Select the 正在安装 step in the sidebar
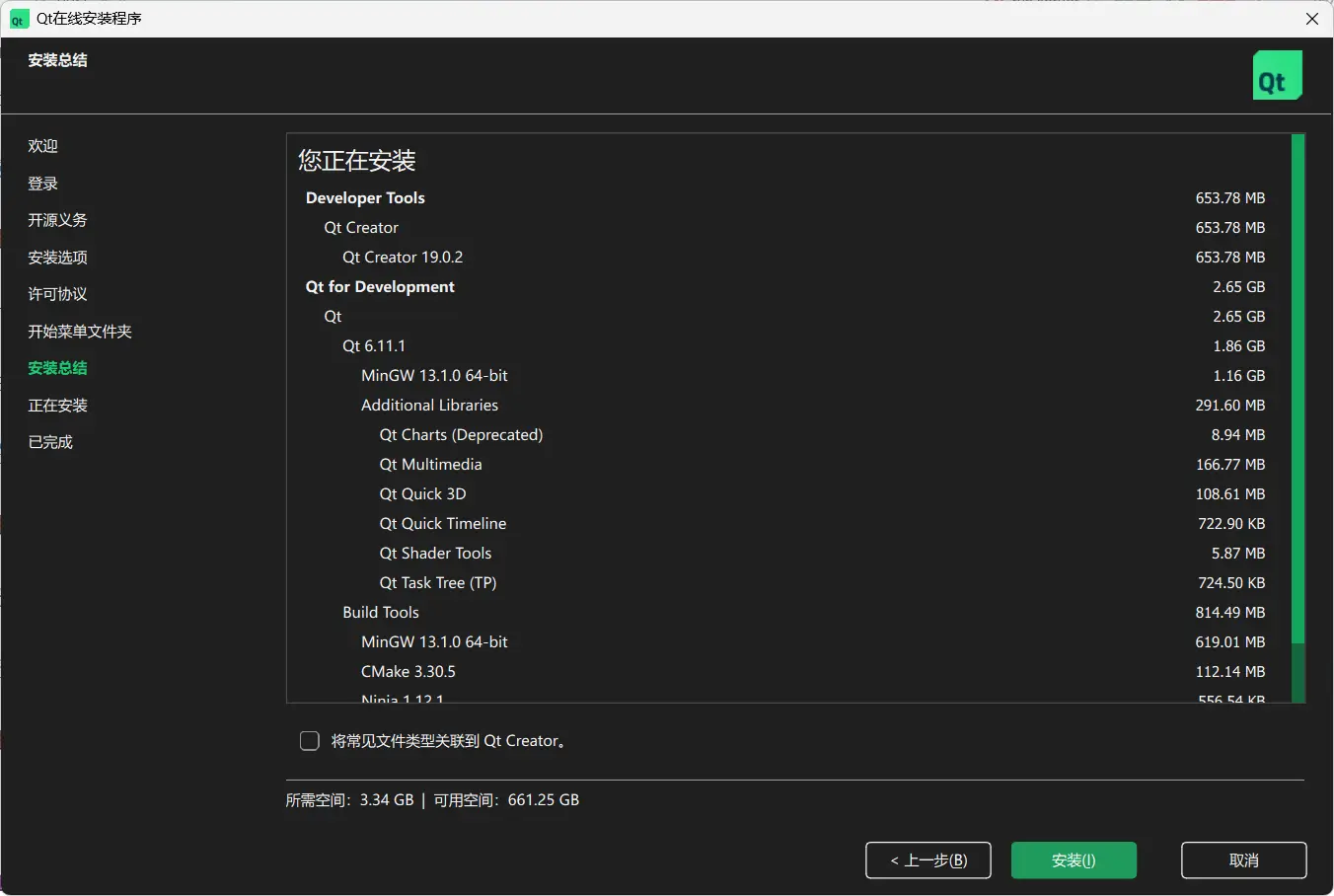This screenshot has width=1334, height=896. pyautogui.click(x=57, y=406)
